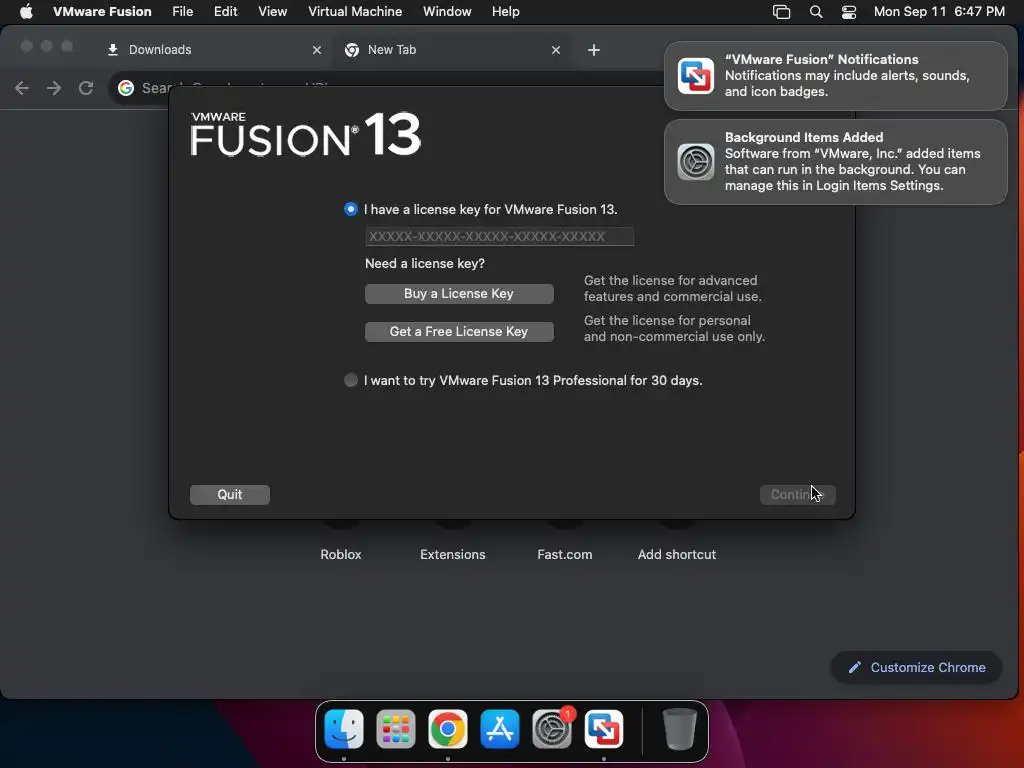This screenshot has height=768, width=1024.
Task: Close the Downloads tab in Chrome
Action: click(317, 50)
